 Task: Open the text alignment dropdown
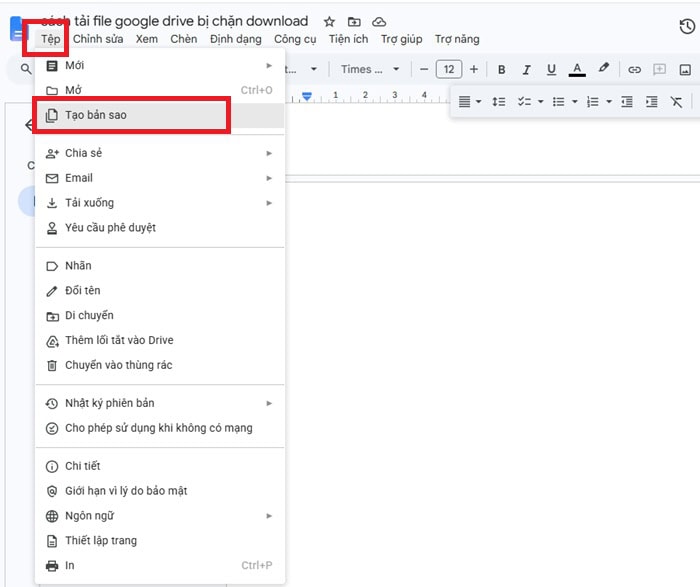coord(470,102)
